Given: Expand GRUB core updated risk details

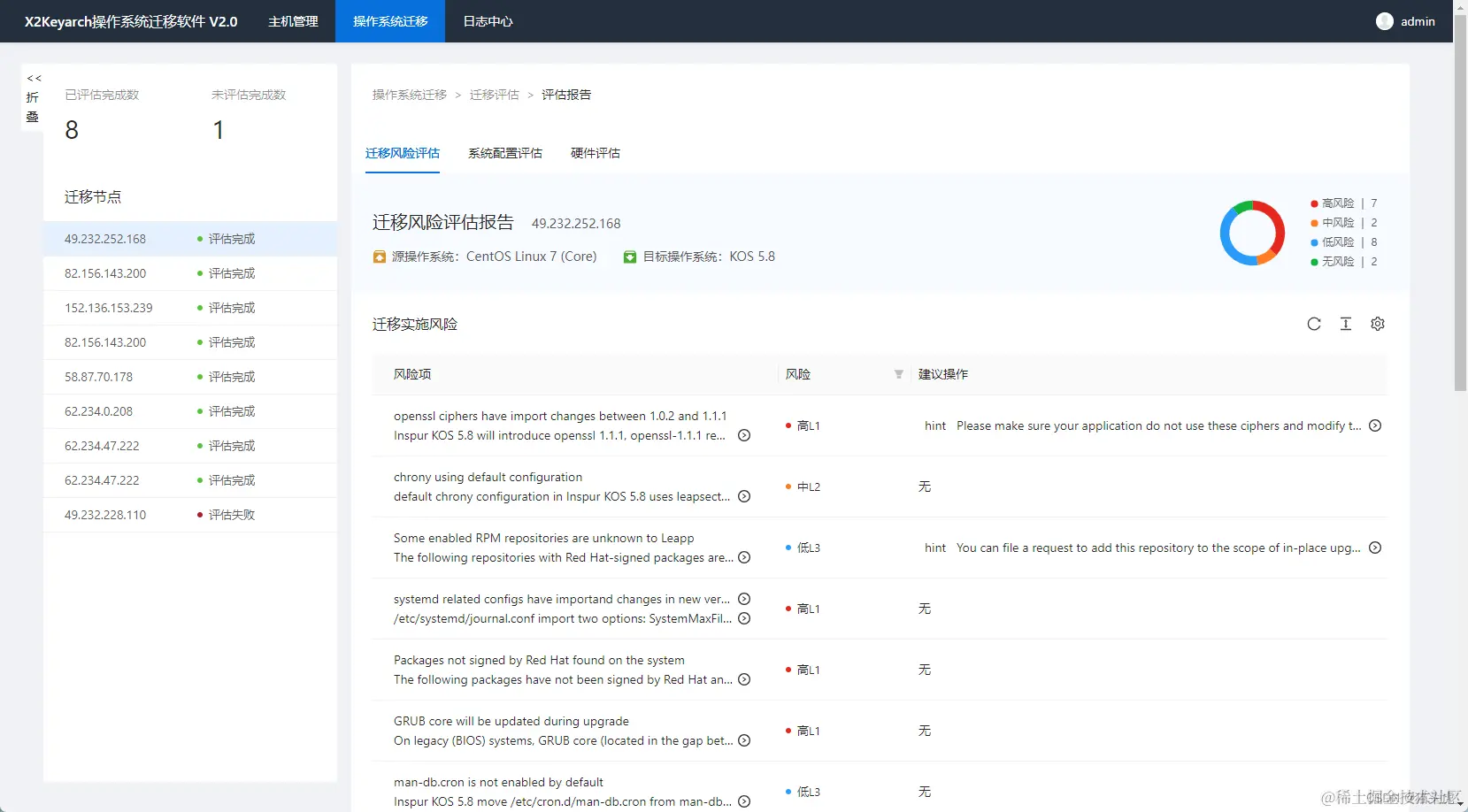Looking at the screenshot, I should tap(744, 740).
